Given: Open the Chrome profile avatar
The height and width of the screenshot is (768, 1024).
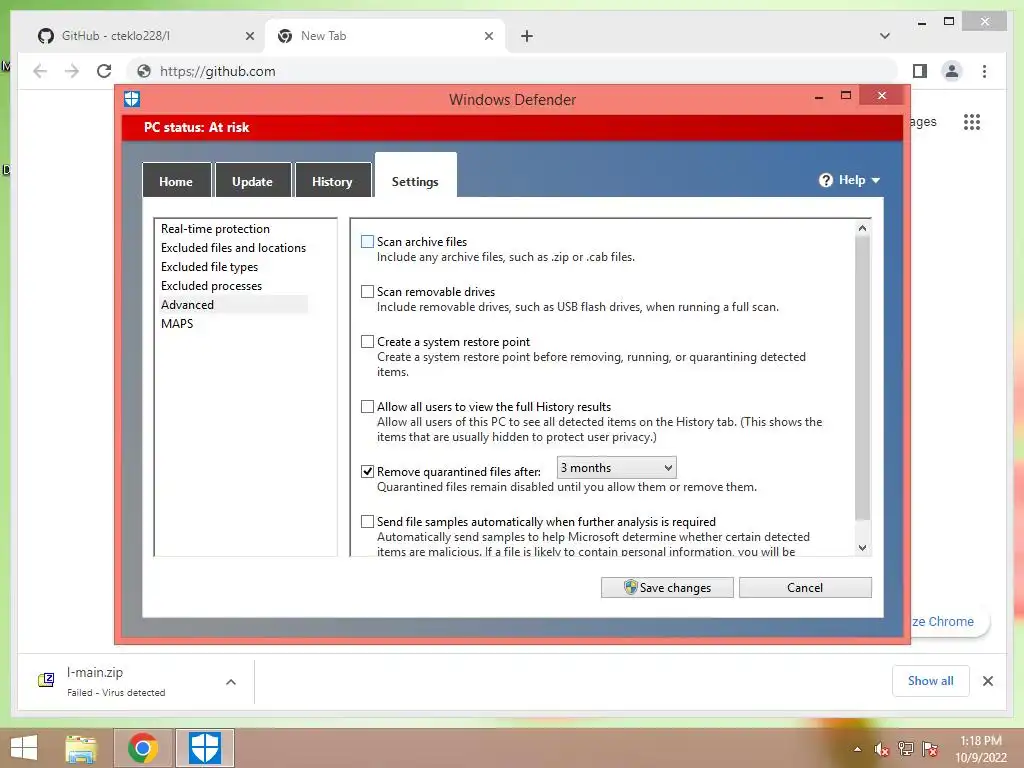Looking at the screenshot, I should (952, 71).
